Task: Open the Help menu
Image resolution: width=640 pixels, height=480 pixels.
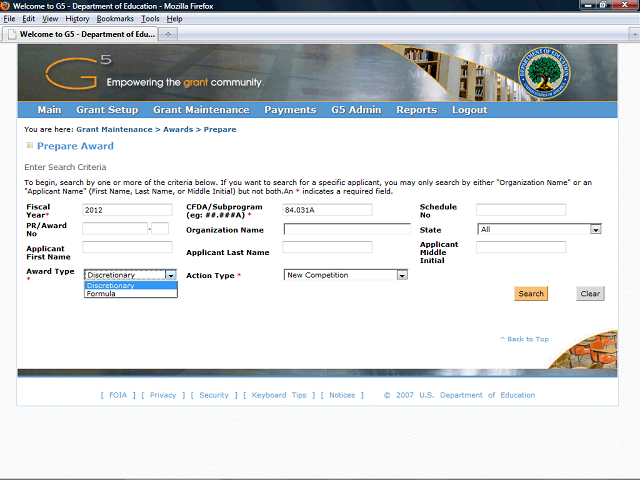Action: tap(174, 19)
